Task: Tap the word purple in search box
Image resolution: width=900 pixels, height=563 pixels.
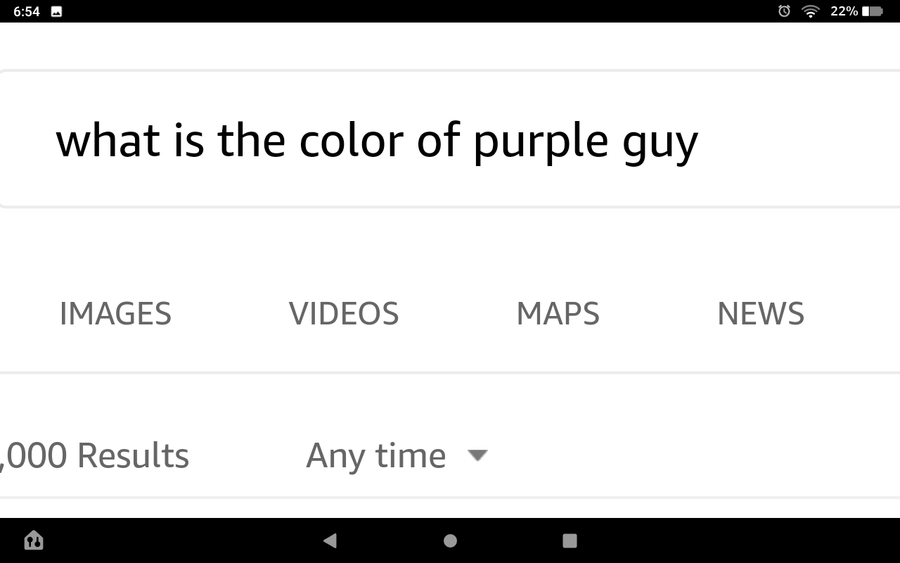Action: 540,142
